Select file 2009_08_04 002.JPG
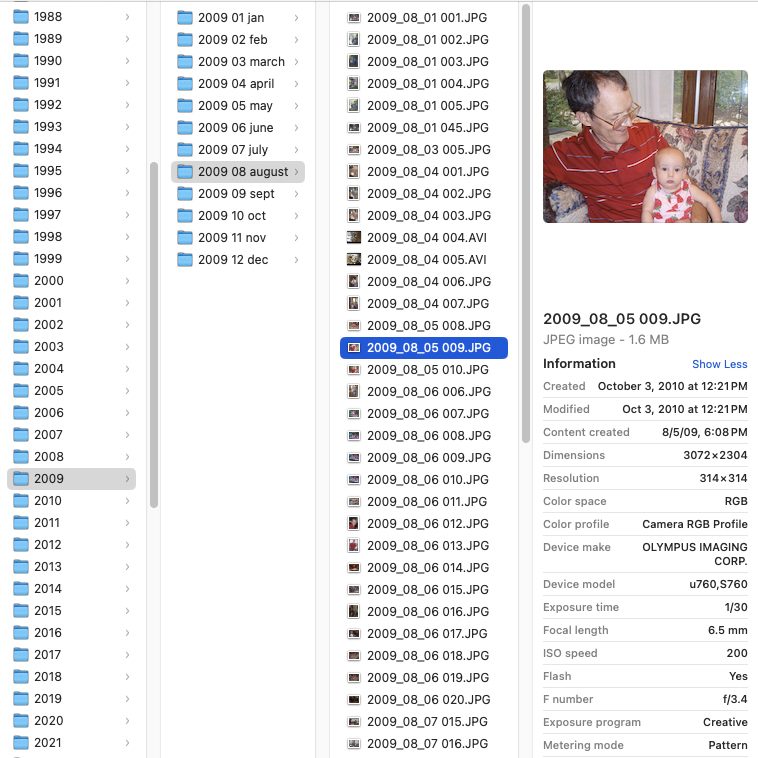Screen dimensions: 758x758 424,194
